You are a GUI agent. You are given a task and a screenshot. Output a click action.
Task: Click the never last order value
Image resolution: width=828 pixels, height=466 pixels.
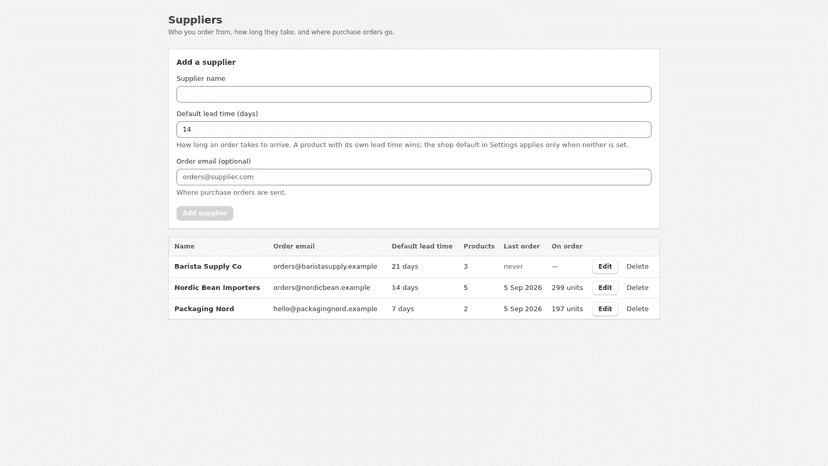tap(513, 266)
